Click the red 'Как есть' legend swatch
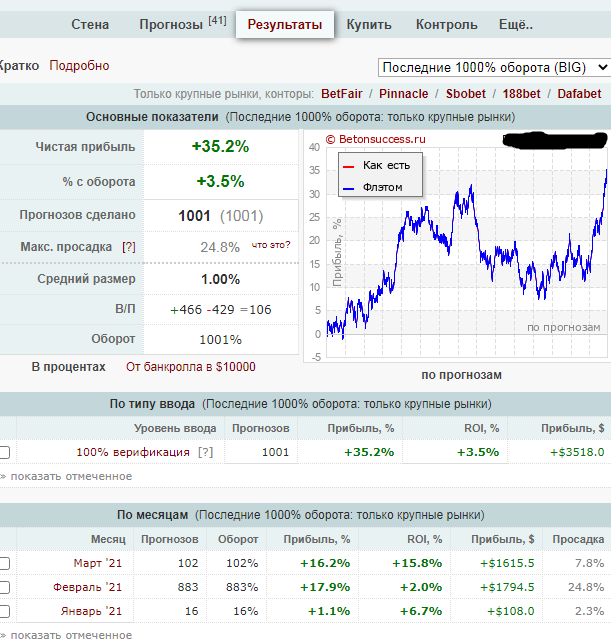Screen dimensions: 611x641 (x=348, y=166)
